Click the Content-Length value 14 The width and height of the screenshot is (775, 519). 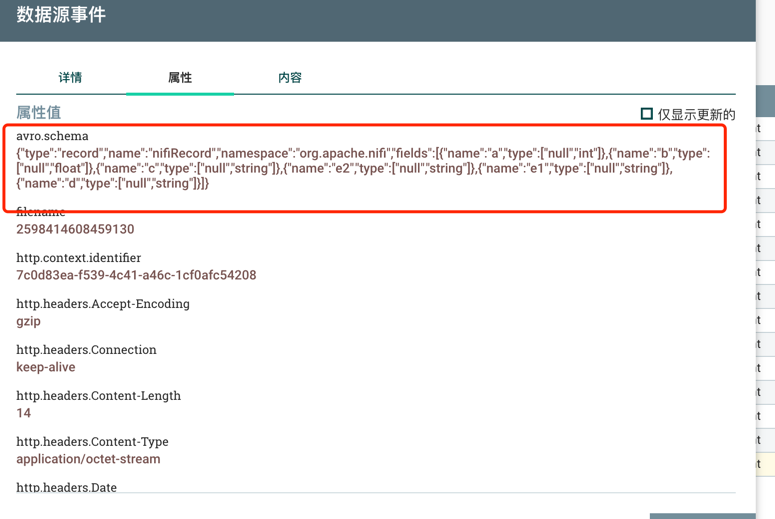coord(24,413)
